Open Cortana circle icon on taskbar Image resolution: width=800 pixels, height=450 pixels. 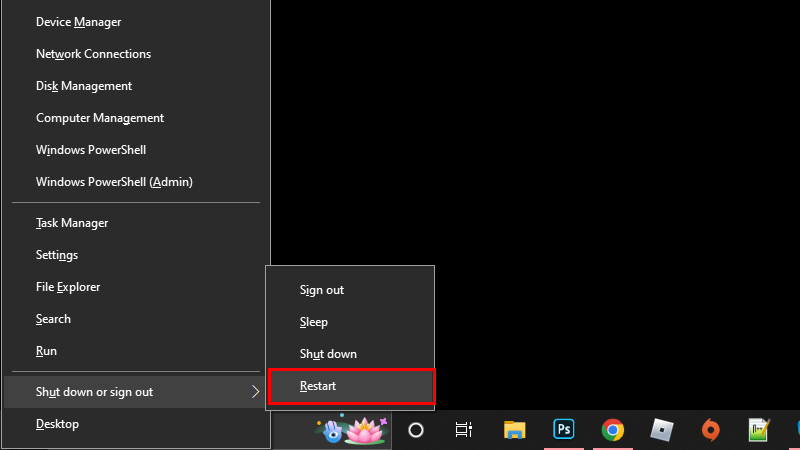click(416, 430)
